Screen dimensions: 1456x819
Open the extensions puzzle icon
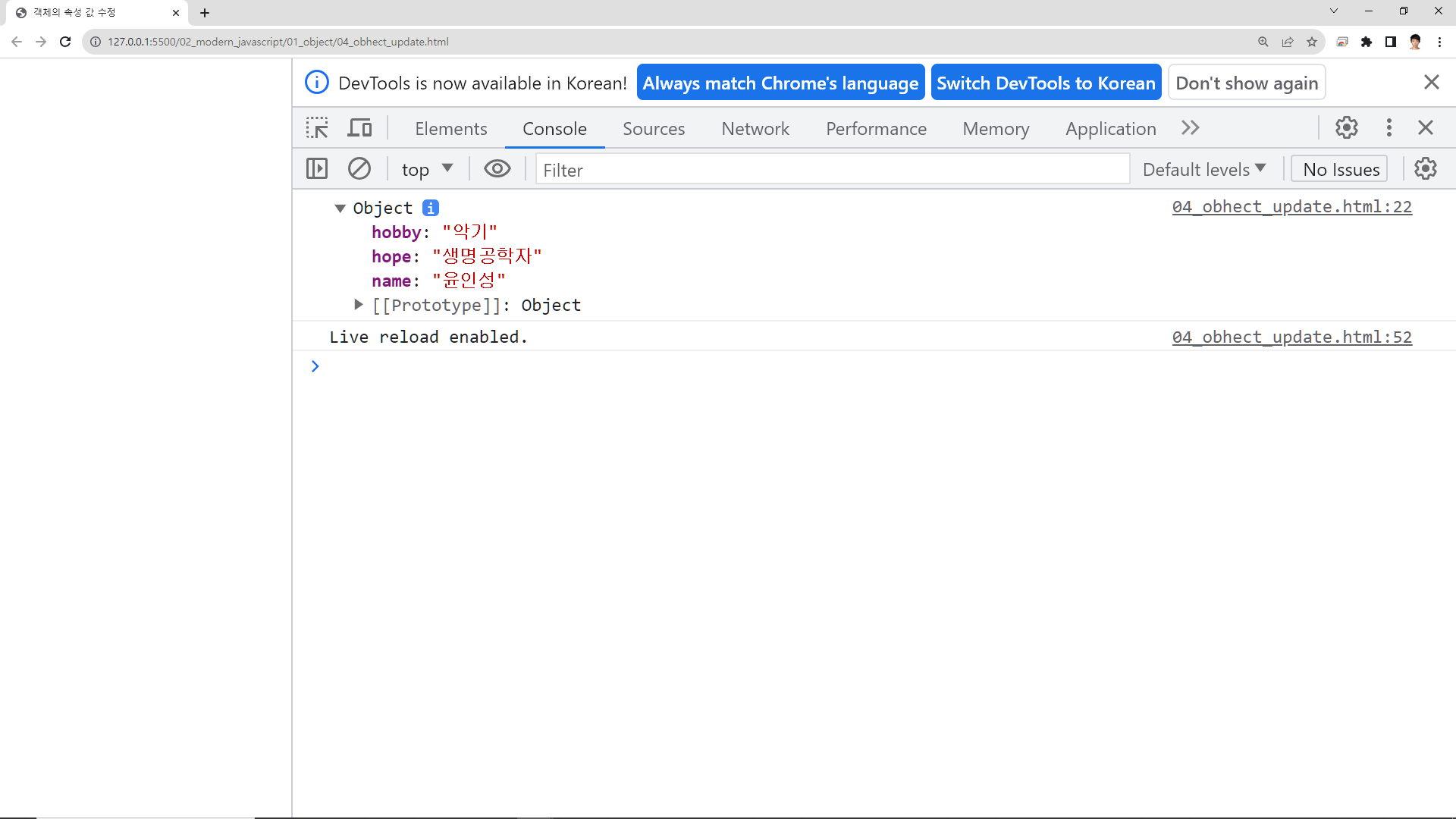[1367, 42]
